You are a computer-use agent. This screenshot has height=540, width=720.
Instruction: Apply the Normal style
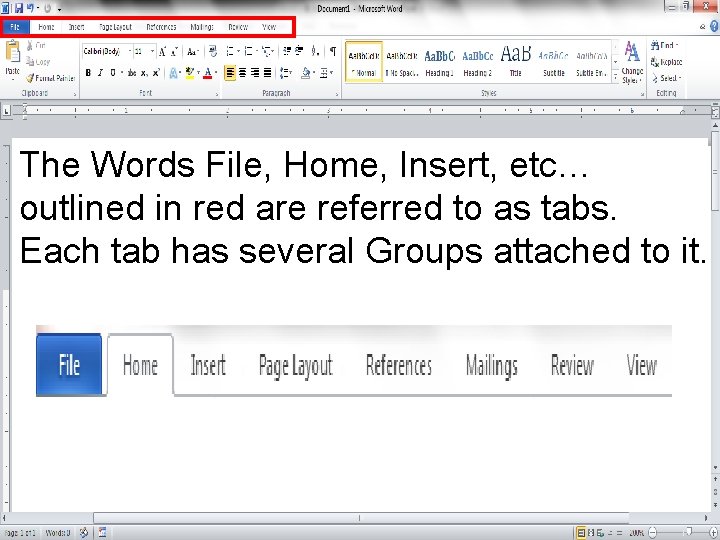click(364, 62)
